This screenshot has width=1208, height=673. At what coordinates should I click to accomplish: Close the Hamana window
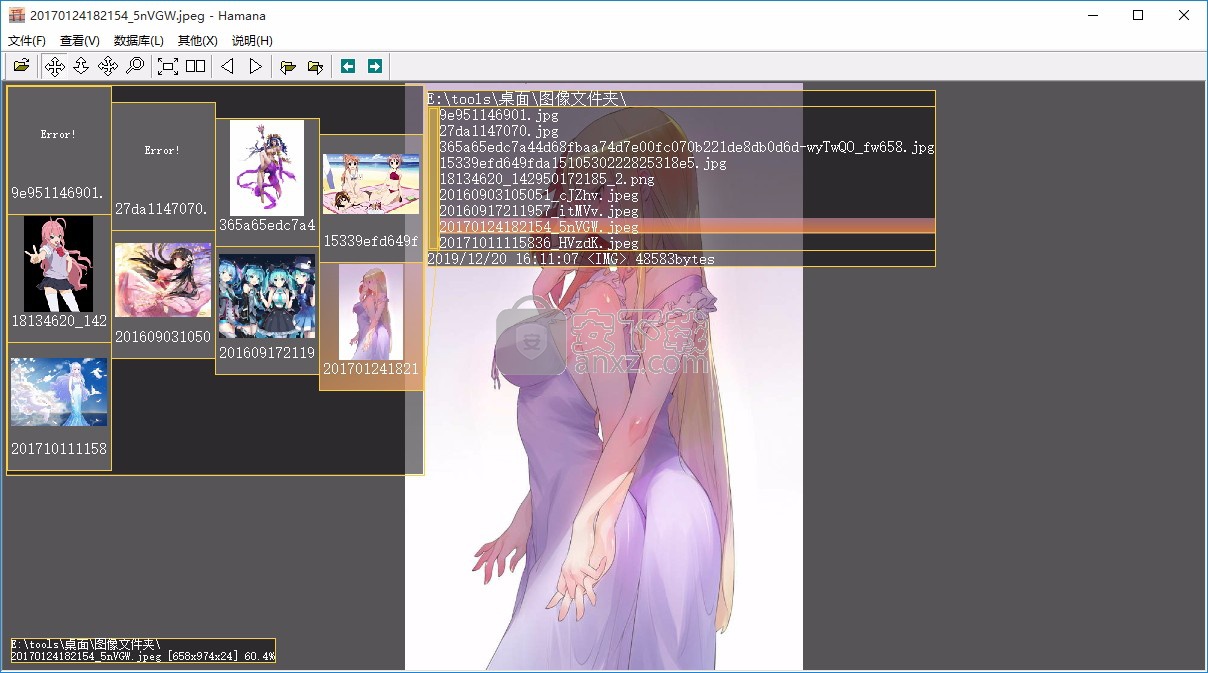coord(1184,15)
